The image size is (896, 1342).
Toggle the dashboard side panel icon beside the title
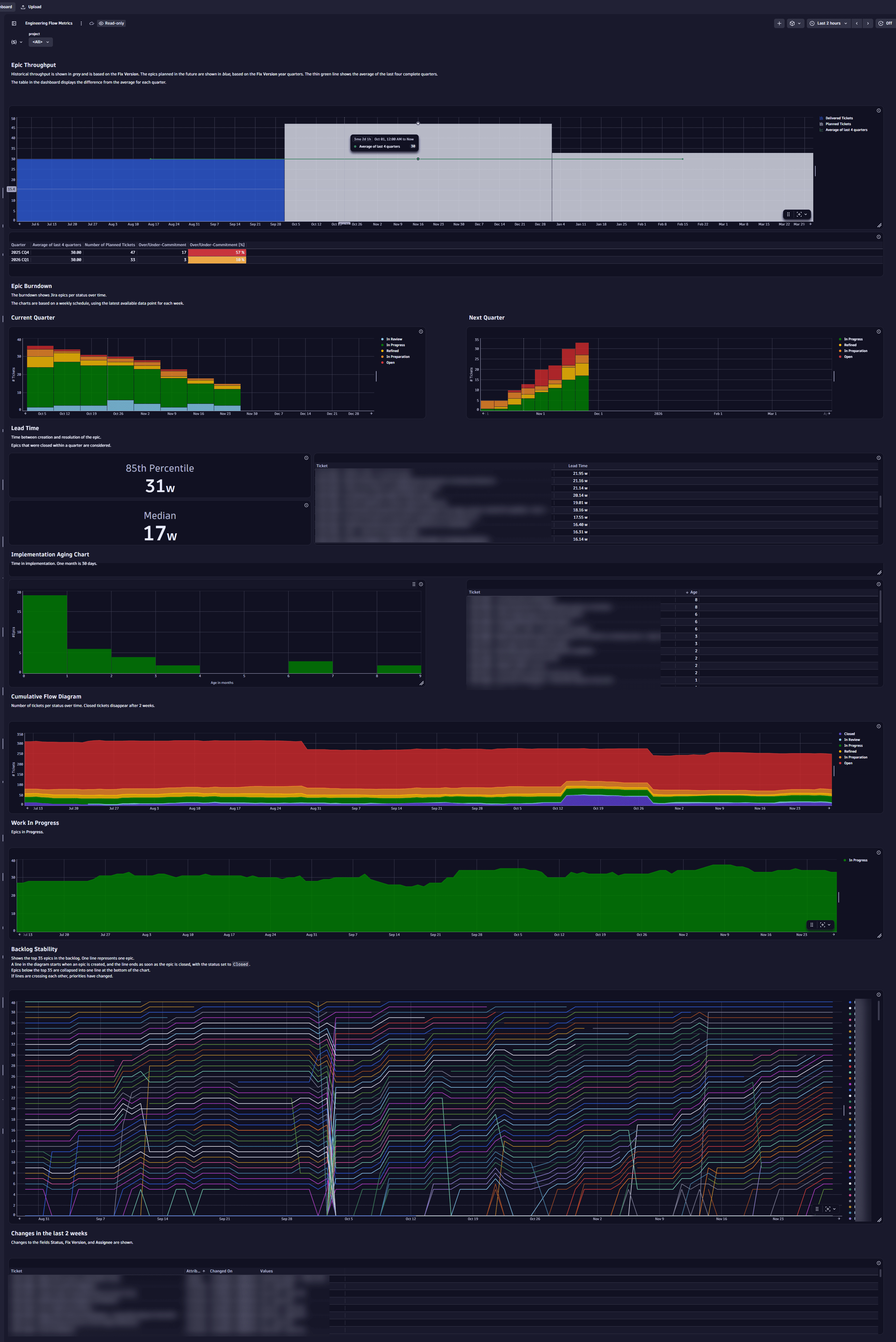[x=14, y=23]
